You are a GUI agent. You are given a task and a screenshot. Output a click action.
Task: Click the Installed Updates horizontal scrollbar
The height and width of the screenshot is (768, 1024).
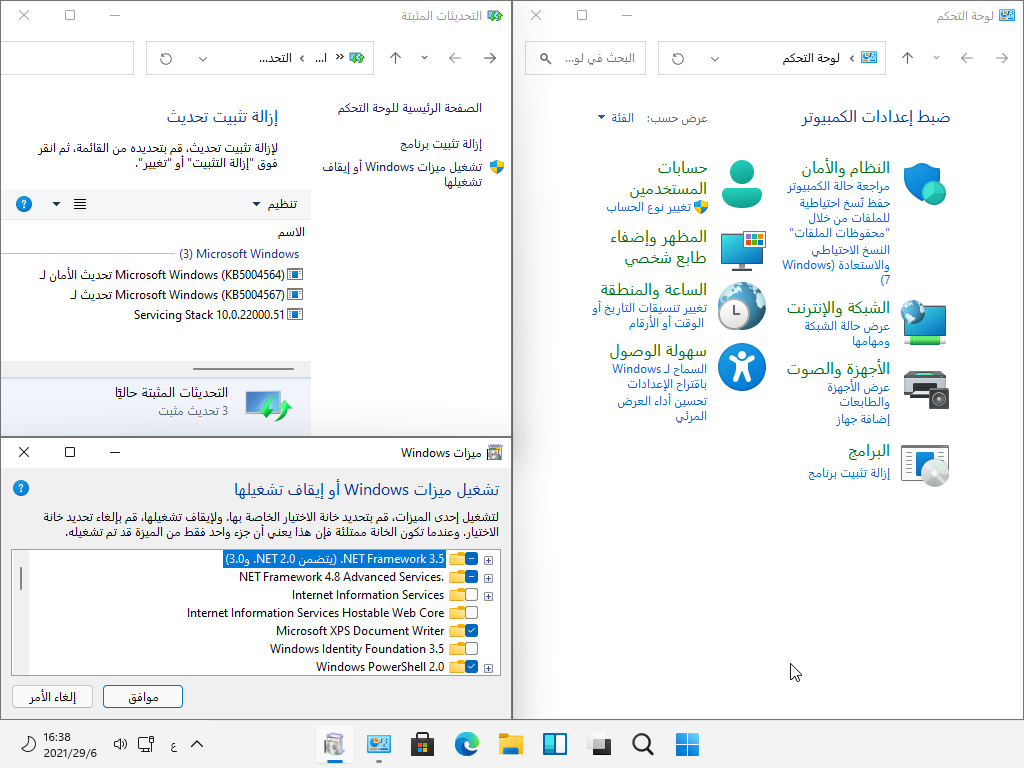click(244, 369)
